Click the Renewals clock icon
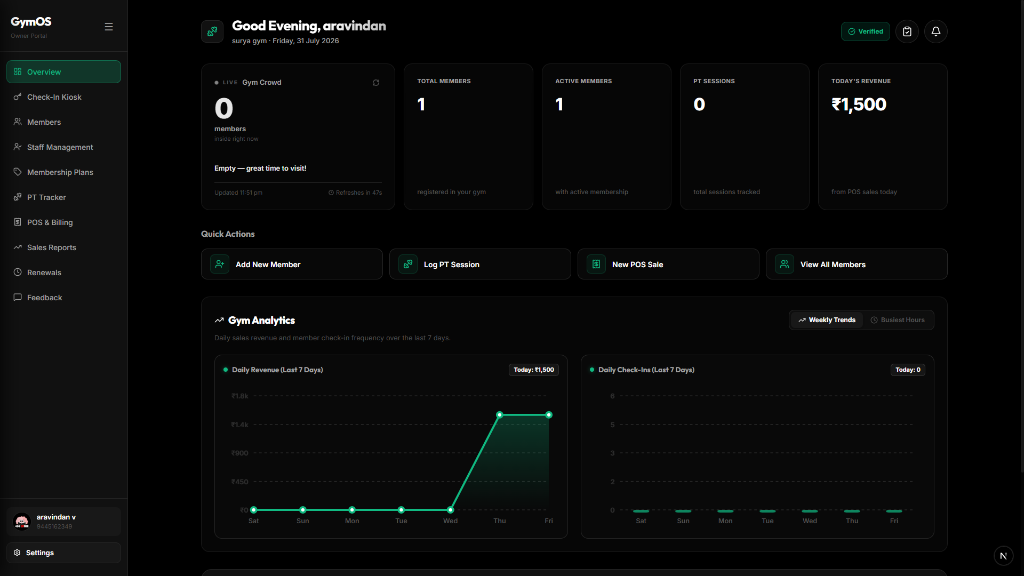1024x576 pixels. [18, 272]
